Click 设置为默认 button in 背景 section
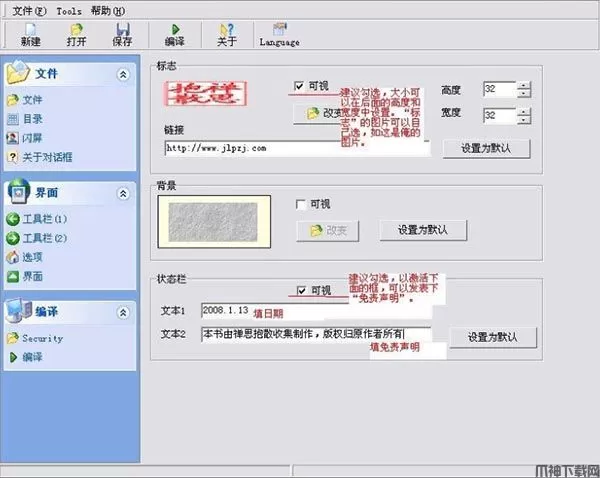600x478 pixels. coord(423,230)
